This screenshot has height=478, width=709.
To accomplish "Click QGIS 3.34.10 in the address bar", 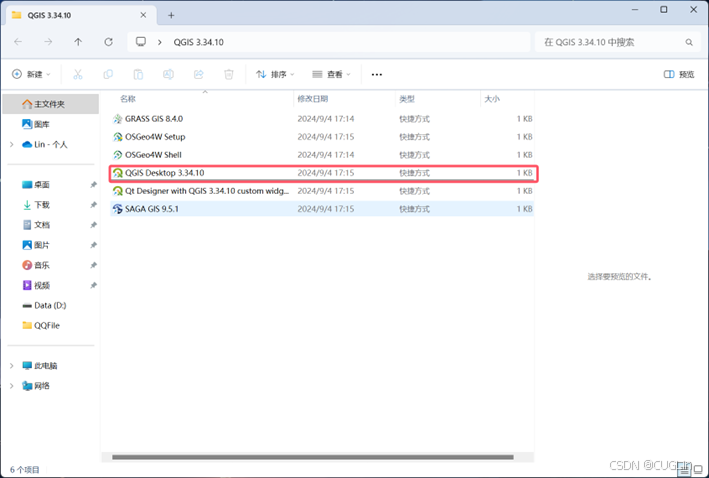I will 199,42.
